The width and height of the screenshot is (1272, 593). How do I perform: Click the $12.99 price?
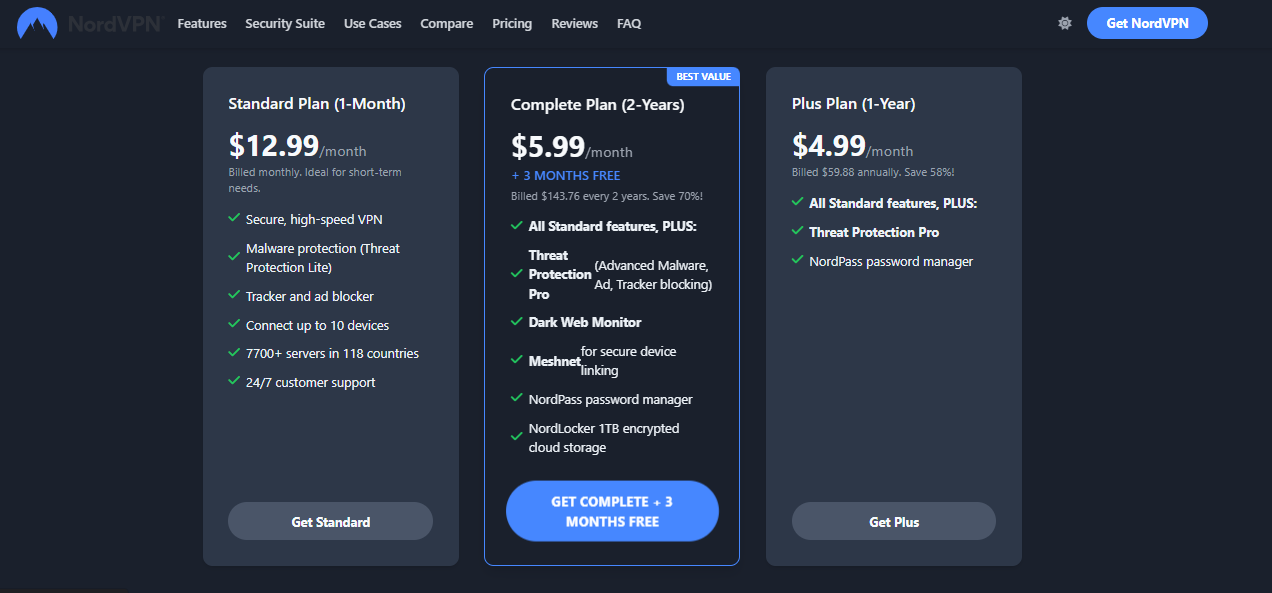[x=274, y=146]
